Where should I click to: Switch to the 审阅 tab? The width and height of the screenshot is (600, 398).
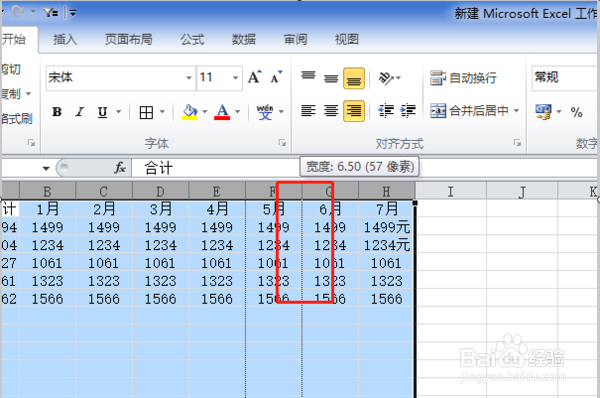point(295,39)
